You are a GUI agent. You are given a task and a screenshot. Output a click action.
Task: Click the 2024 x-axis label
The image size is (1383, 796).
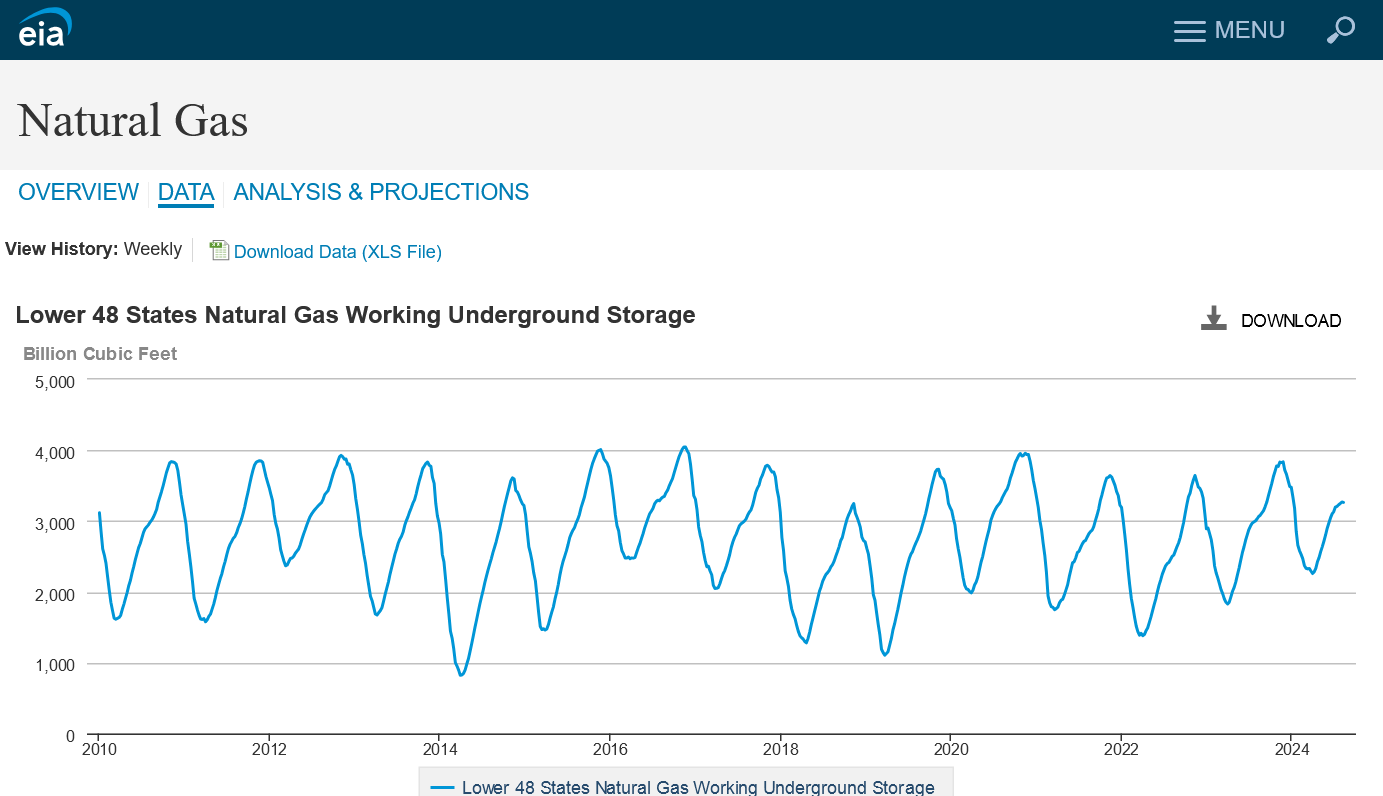pos(1292,749)
